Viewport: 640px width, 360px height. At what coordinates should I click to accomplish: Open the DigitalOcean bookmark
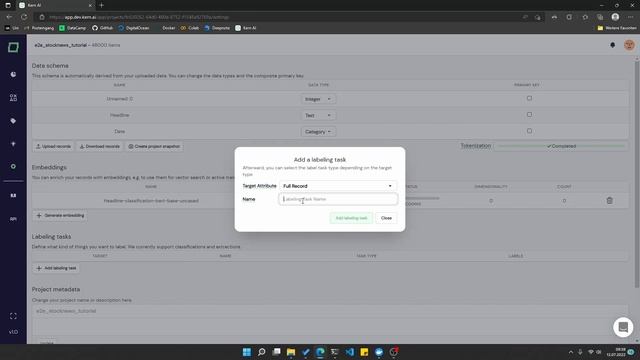134,28
